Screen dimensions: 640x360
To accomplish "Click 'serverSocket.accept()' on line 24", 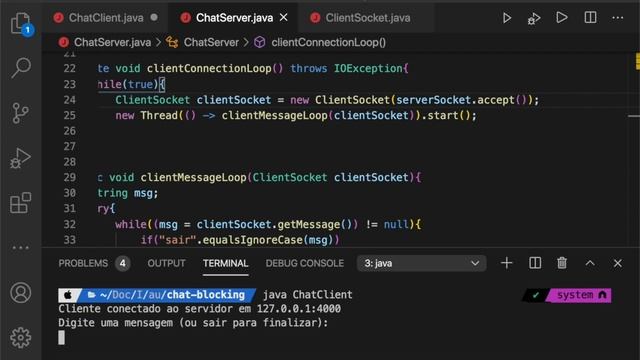I will pos(462,100).
